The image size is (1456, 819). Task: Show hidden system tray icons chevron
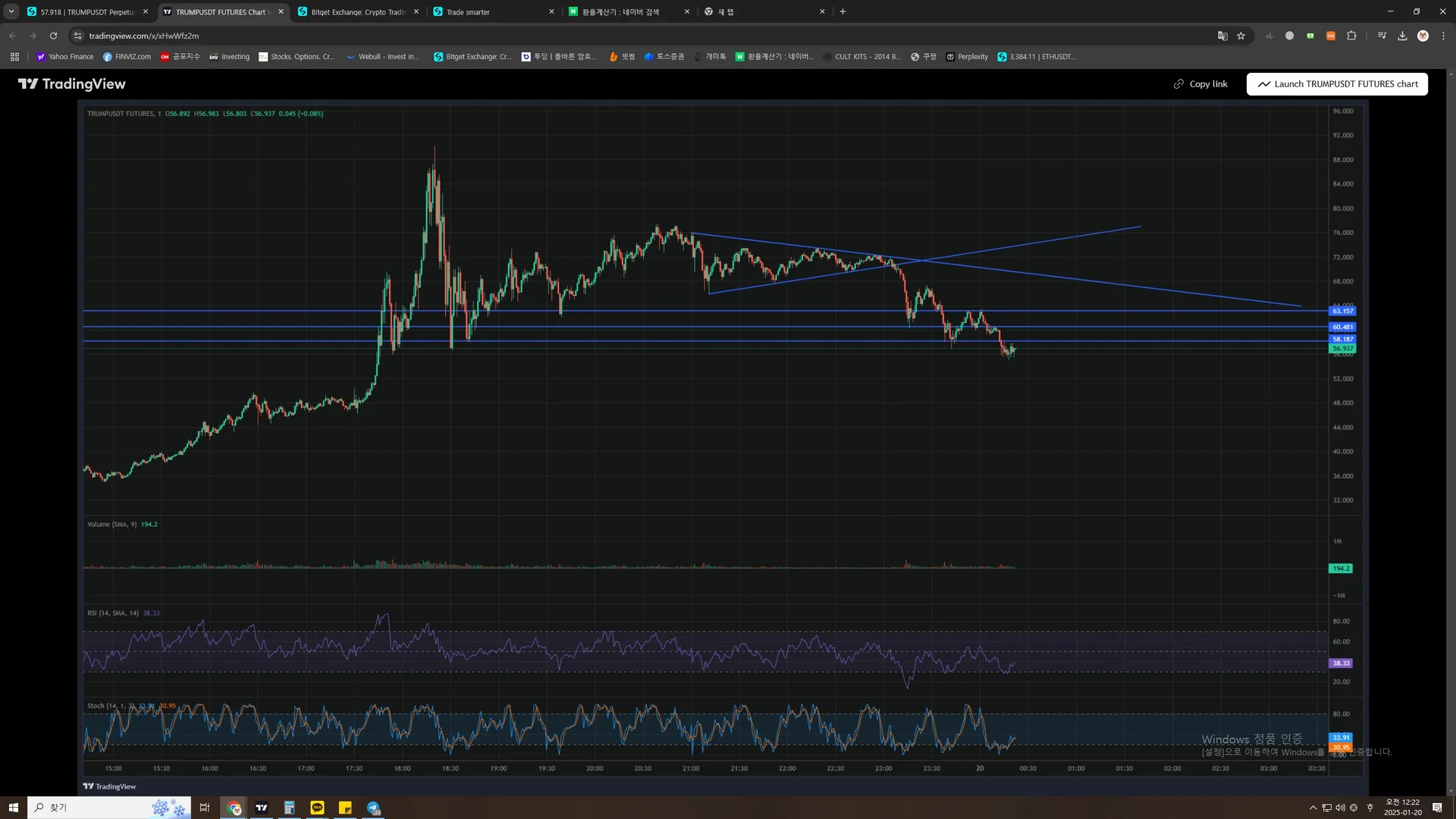(1313, 808)
